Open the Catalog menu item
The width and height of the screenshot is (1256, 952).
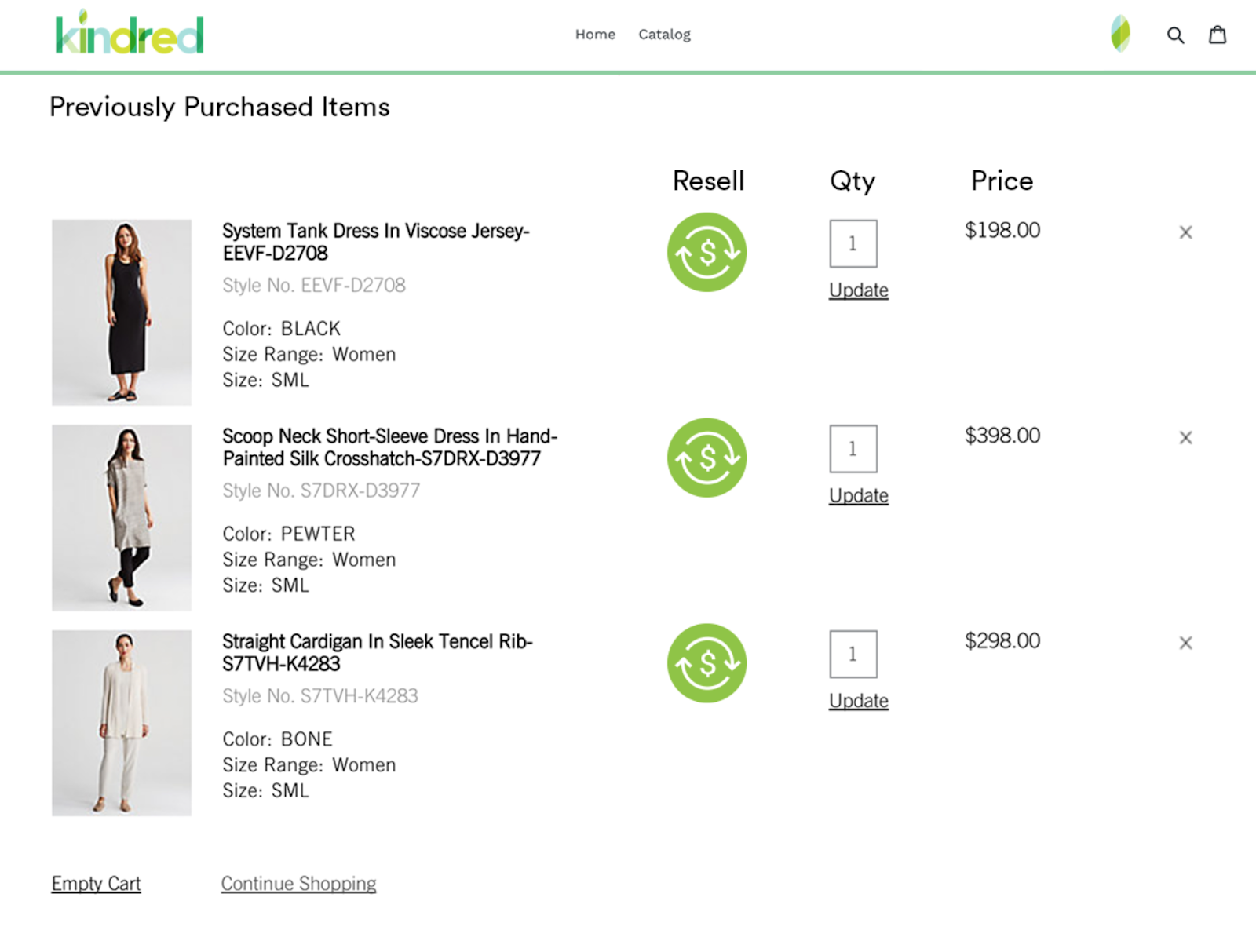click(664, 35)
